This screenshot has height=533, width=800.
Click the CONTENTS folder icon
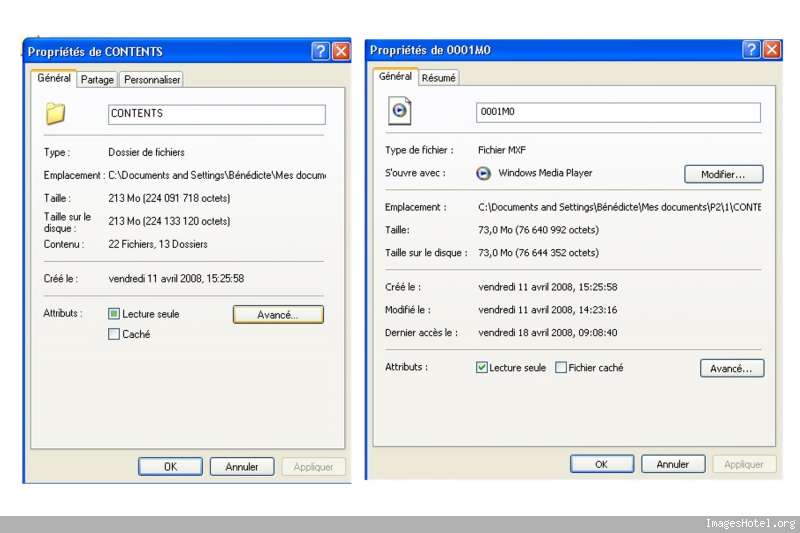coord(55,114)
